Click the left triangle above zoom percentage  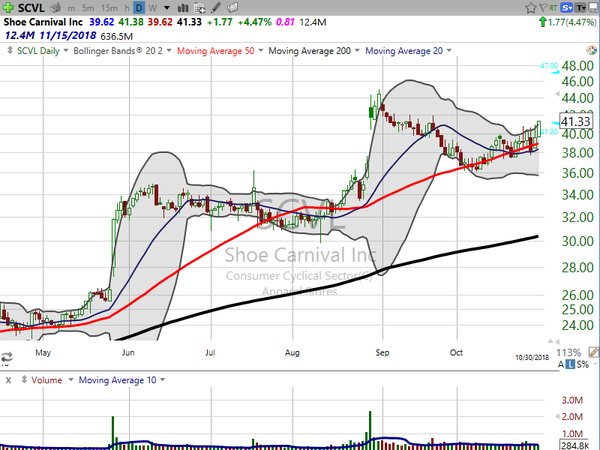[x=558, y=341]
